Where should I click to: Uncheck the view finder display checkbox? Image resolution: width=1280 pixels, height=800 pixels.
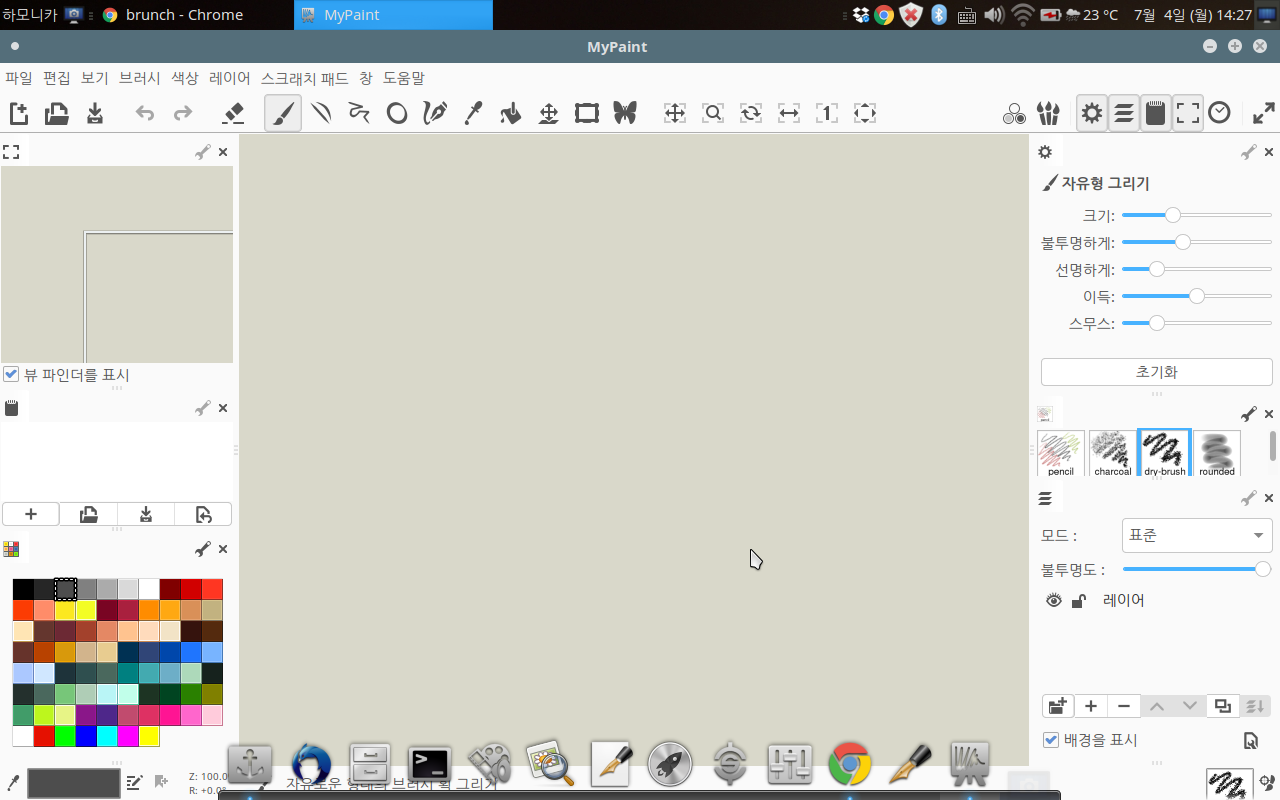[x=10, y=374]
